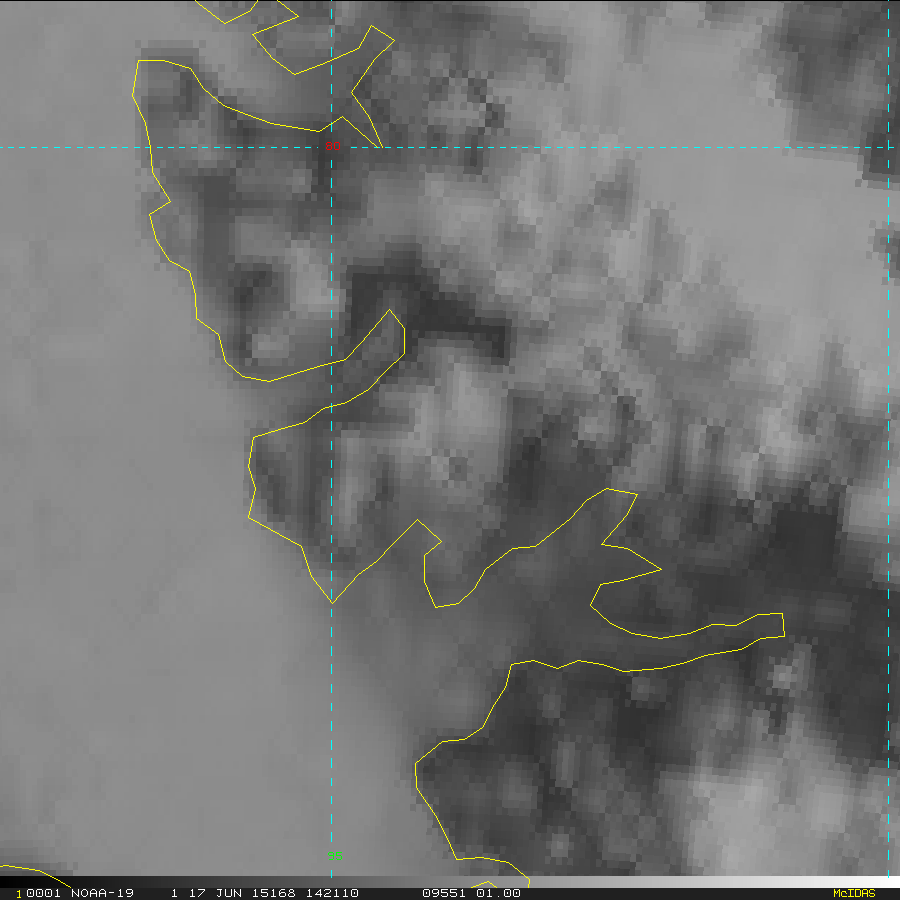
Task: Click the green 95 longitude label
Action: tap(335, 854)
